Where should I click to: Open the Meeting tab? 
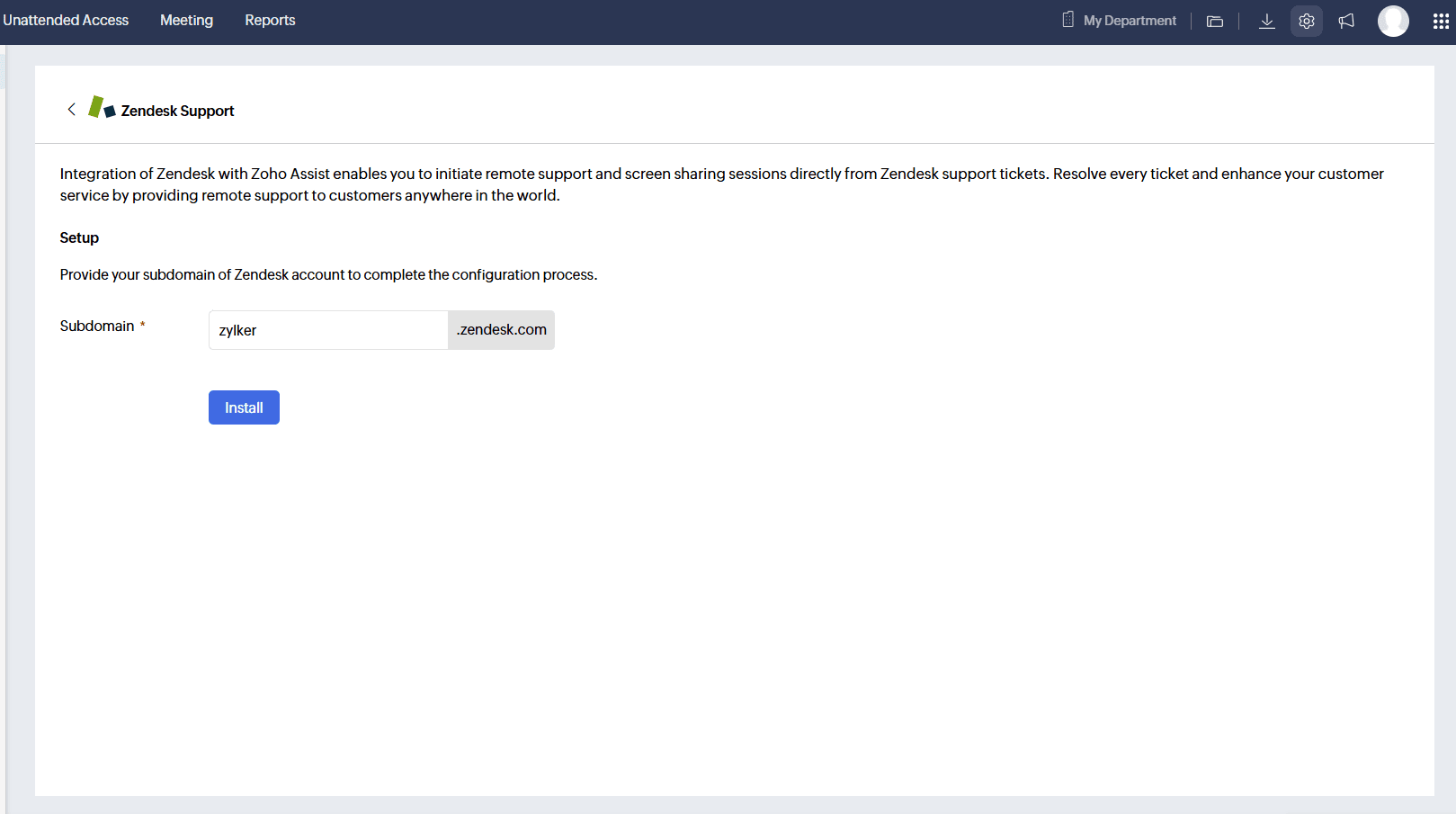[186, 20]
